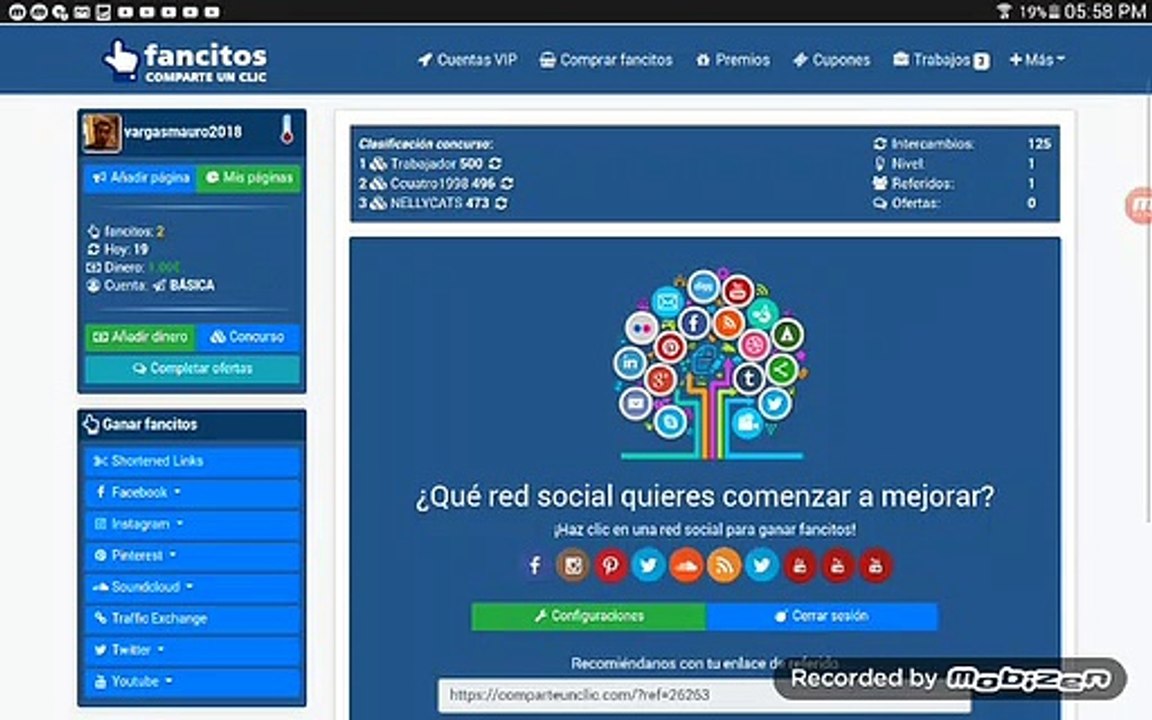The width and height of the screenshot is (1152, 720).
Task: Go to Comprar fancitos in the navigation bar
Action: 606,60
